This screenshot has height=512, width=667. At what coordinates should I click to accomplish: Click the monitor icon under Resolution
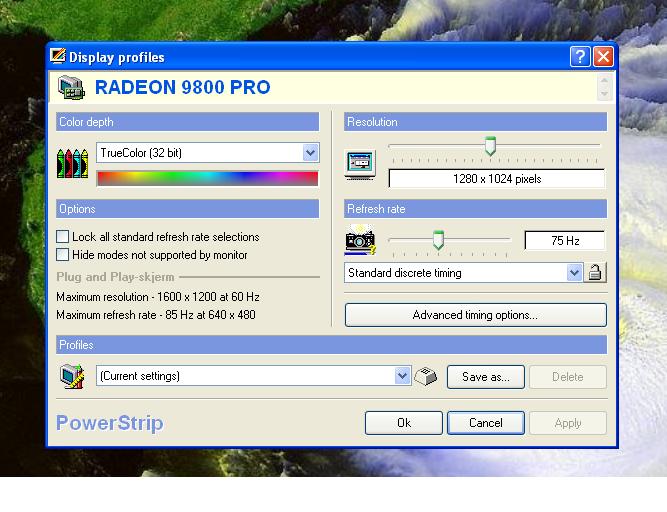click(360, 166)
